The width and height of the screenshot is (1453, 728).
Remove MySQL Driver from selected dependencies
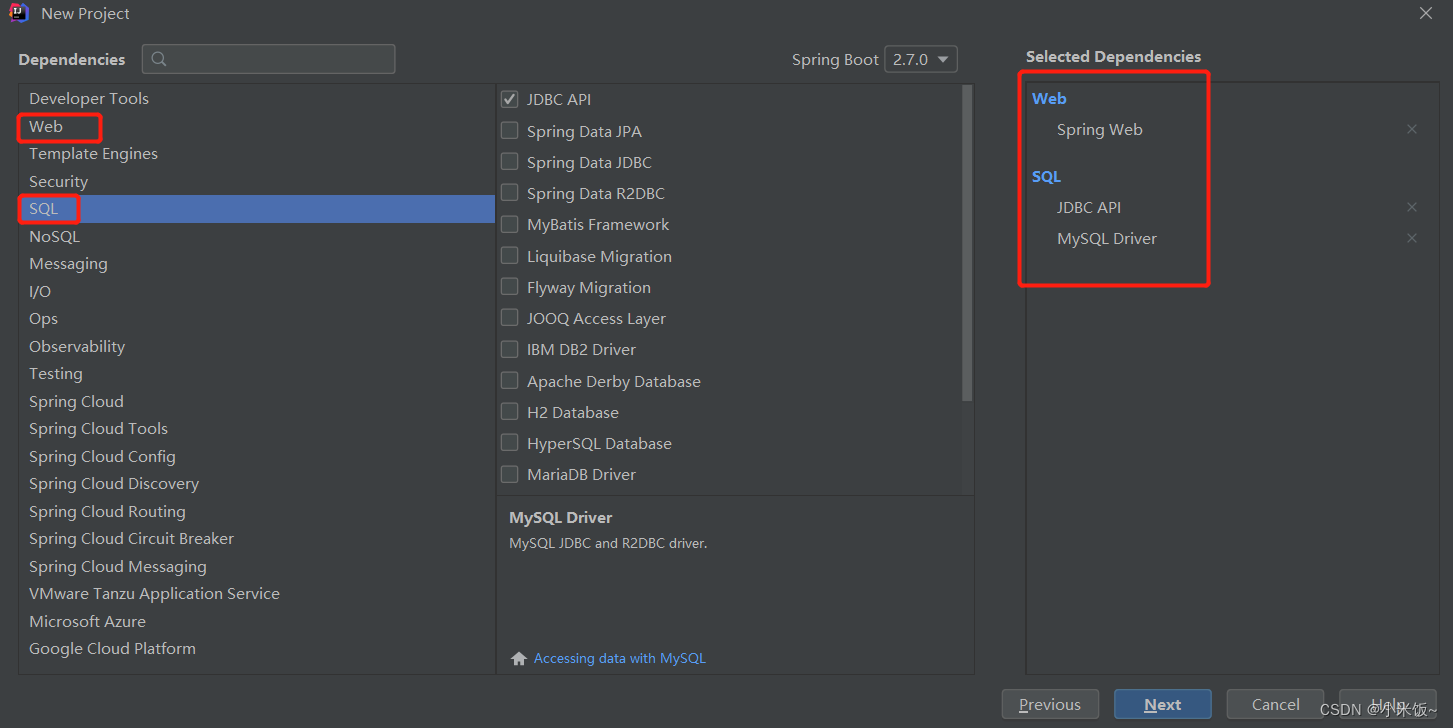pyautogui.click(x=1411, y=238)
